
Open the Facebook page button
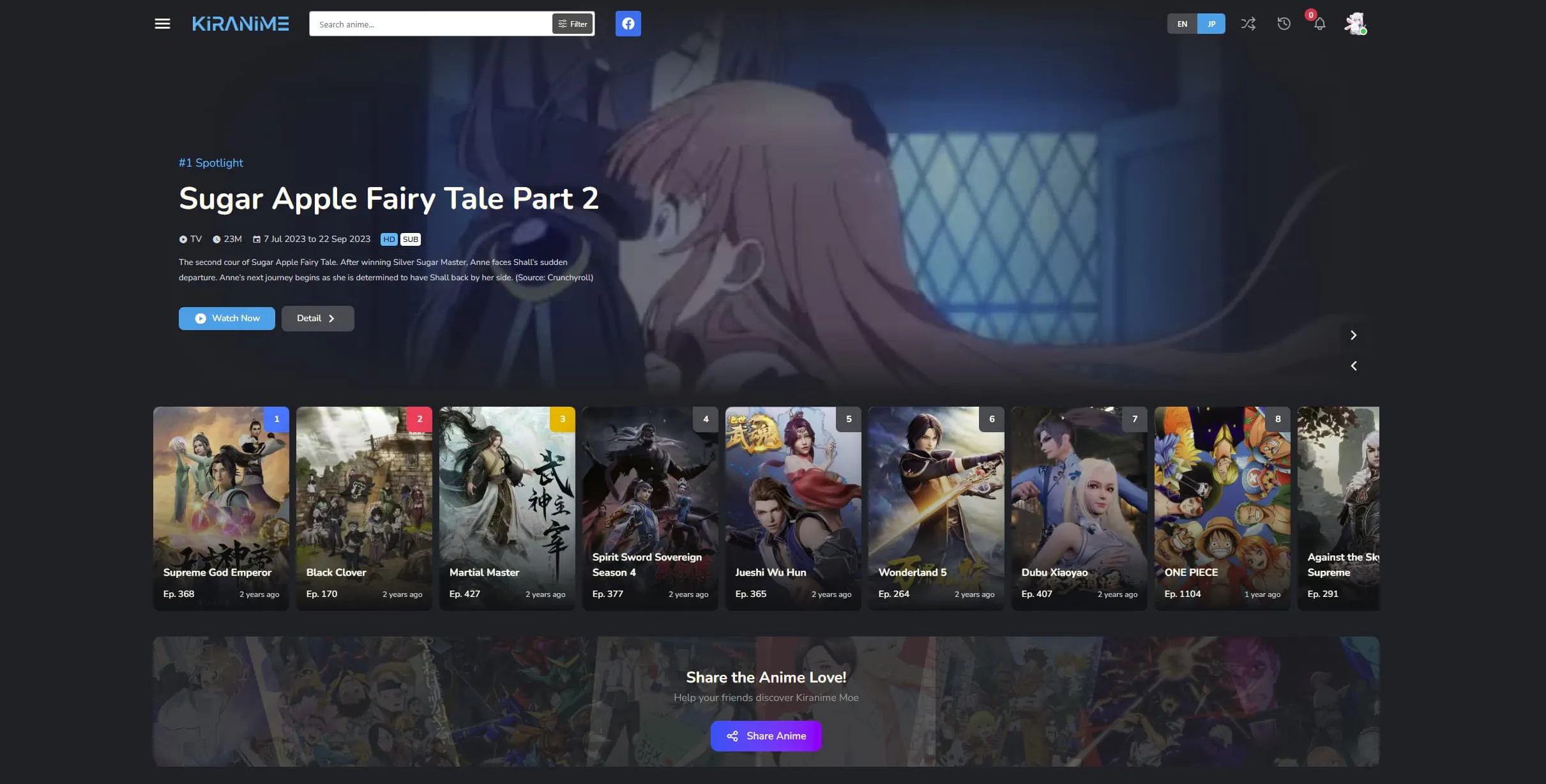(628, 24)
